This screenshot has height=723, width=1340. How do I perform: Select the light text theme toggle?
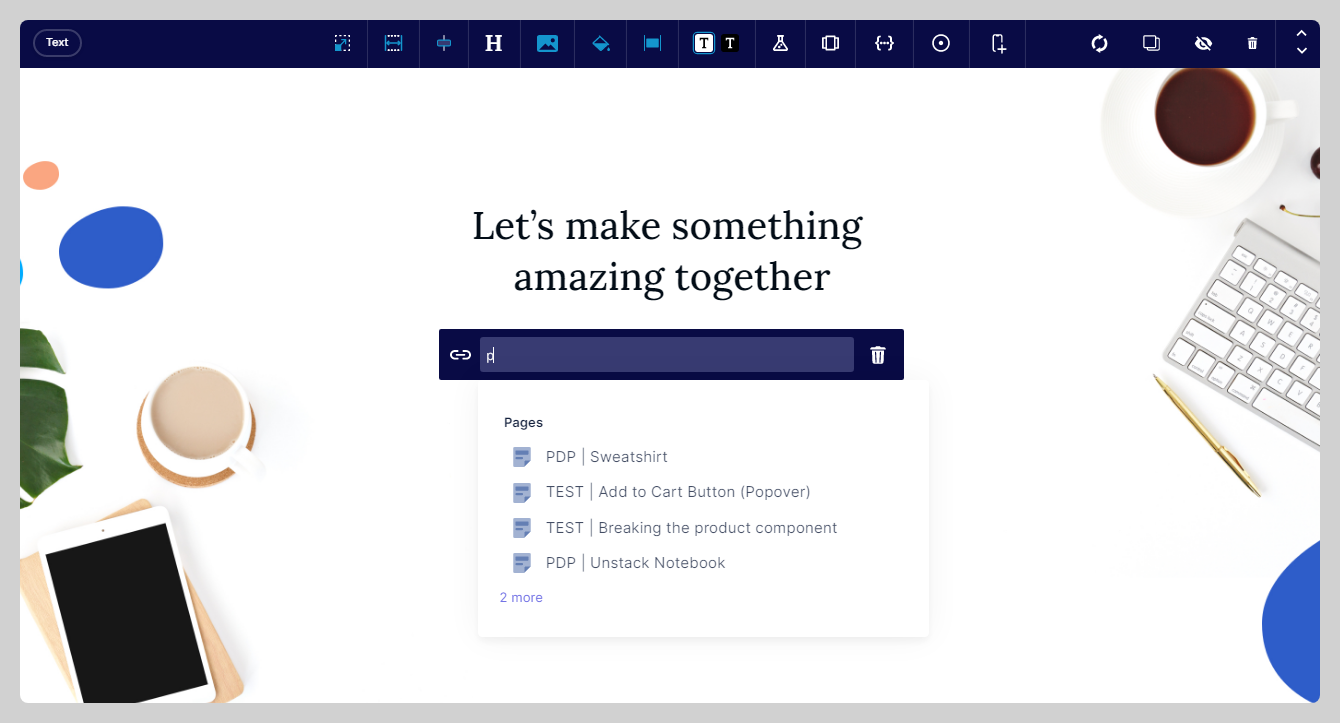click(x=704, y=43)
